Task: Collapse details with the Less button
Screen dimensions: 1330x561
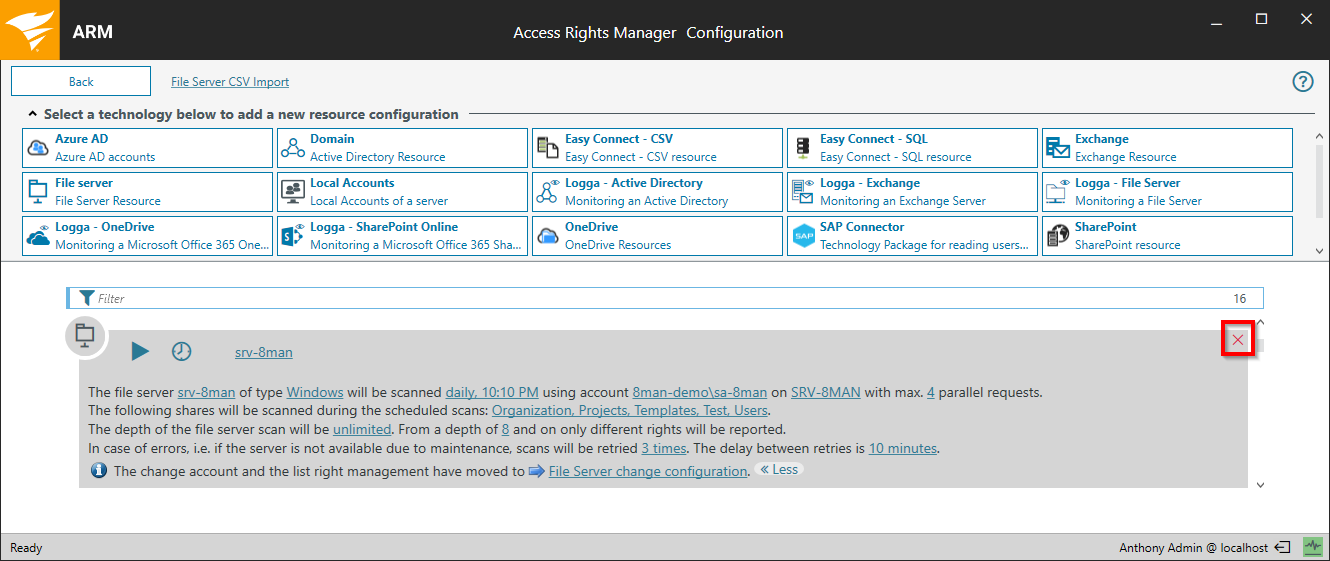Action: pyautogui.click(x=780, y=469)
